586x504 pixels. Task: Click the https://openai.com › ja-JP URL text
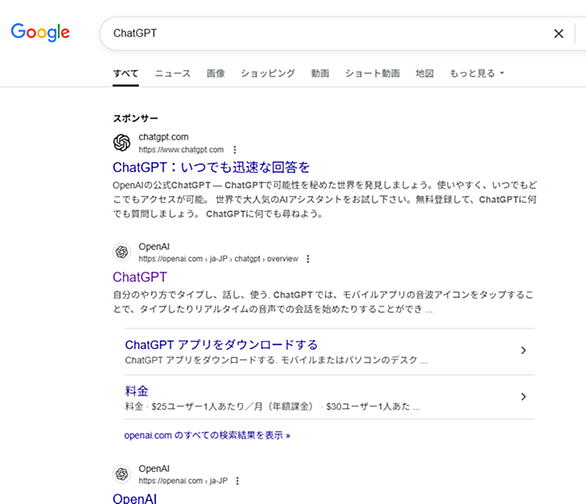click(x=183, y=481)
